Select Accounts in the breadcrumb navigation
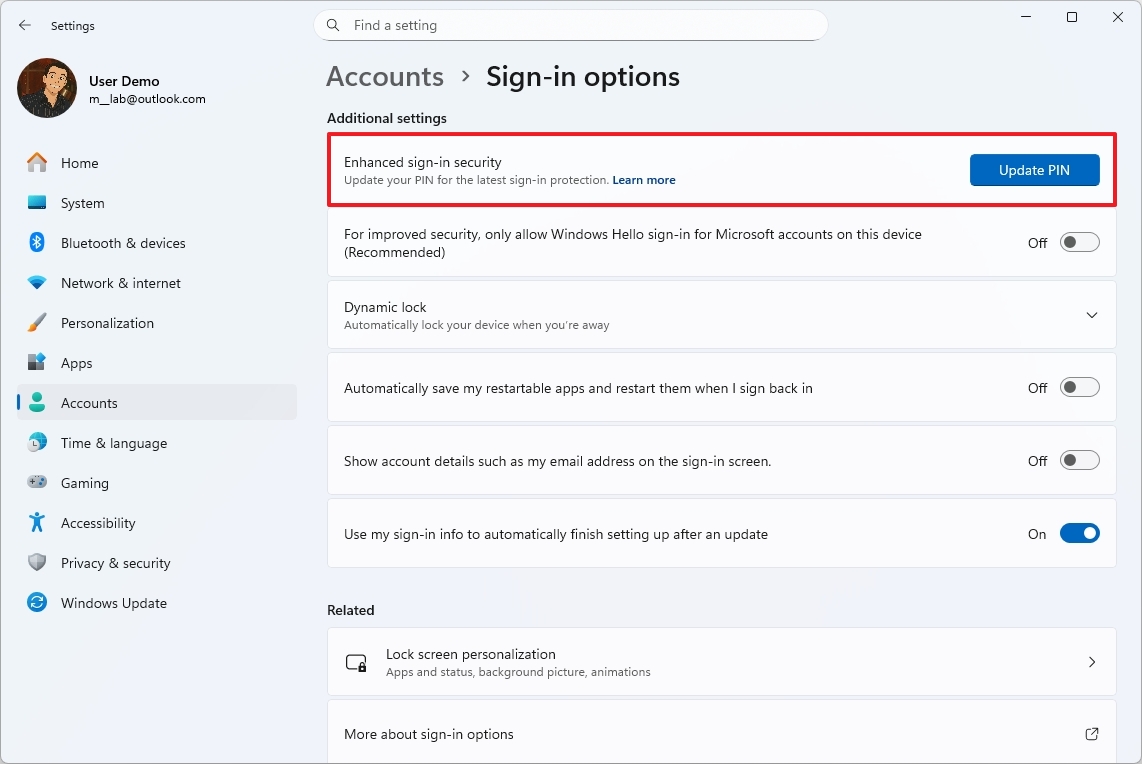Viewport: 1142px width, 764px height. (x=384, y=76)
